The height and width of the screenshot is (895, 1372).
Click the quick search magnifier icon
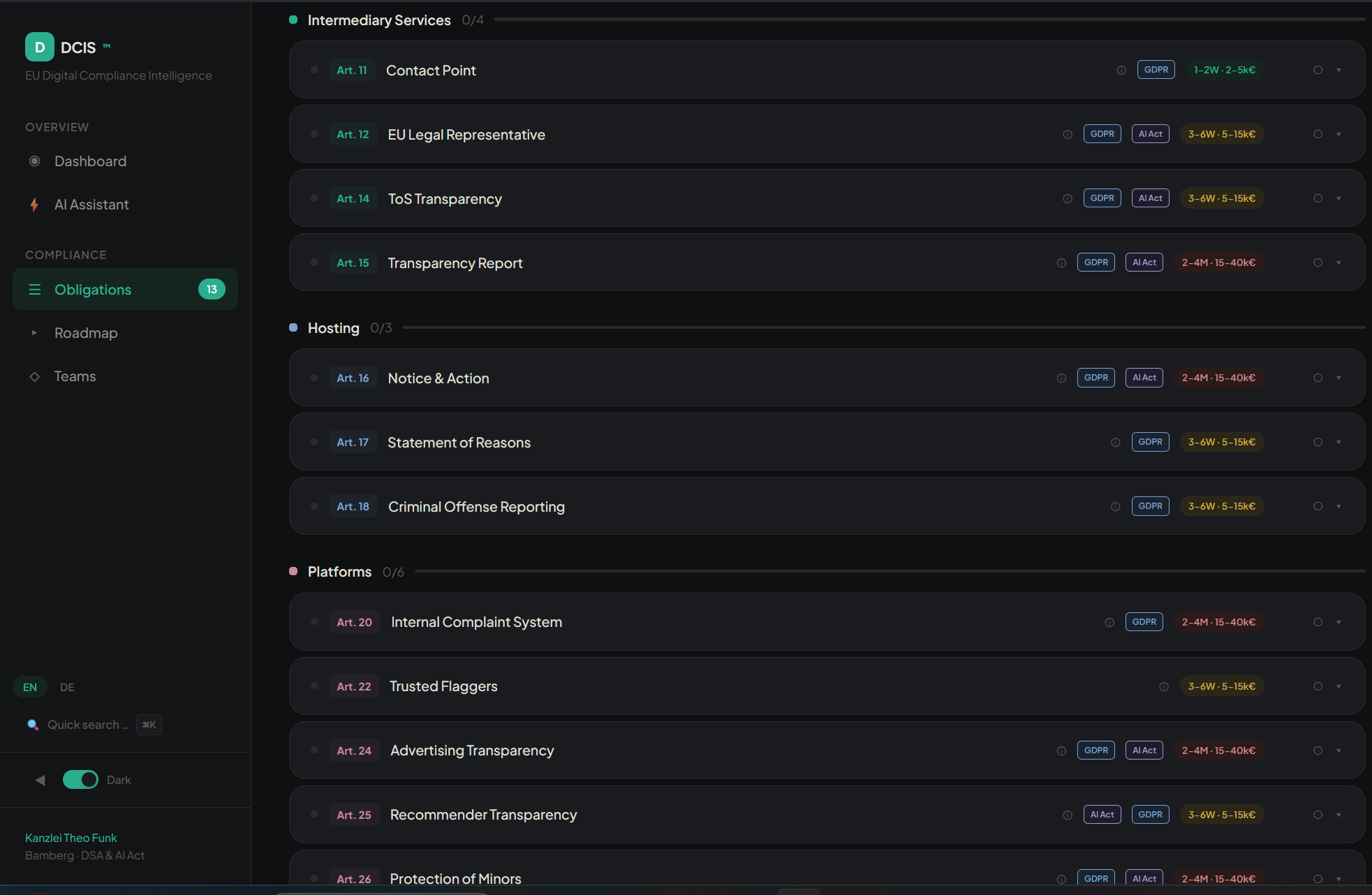[x=33, y=725]
